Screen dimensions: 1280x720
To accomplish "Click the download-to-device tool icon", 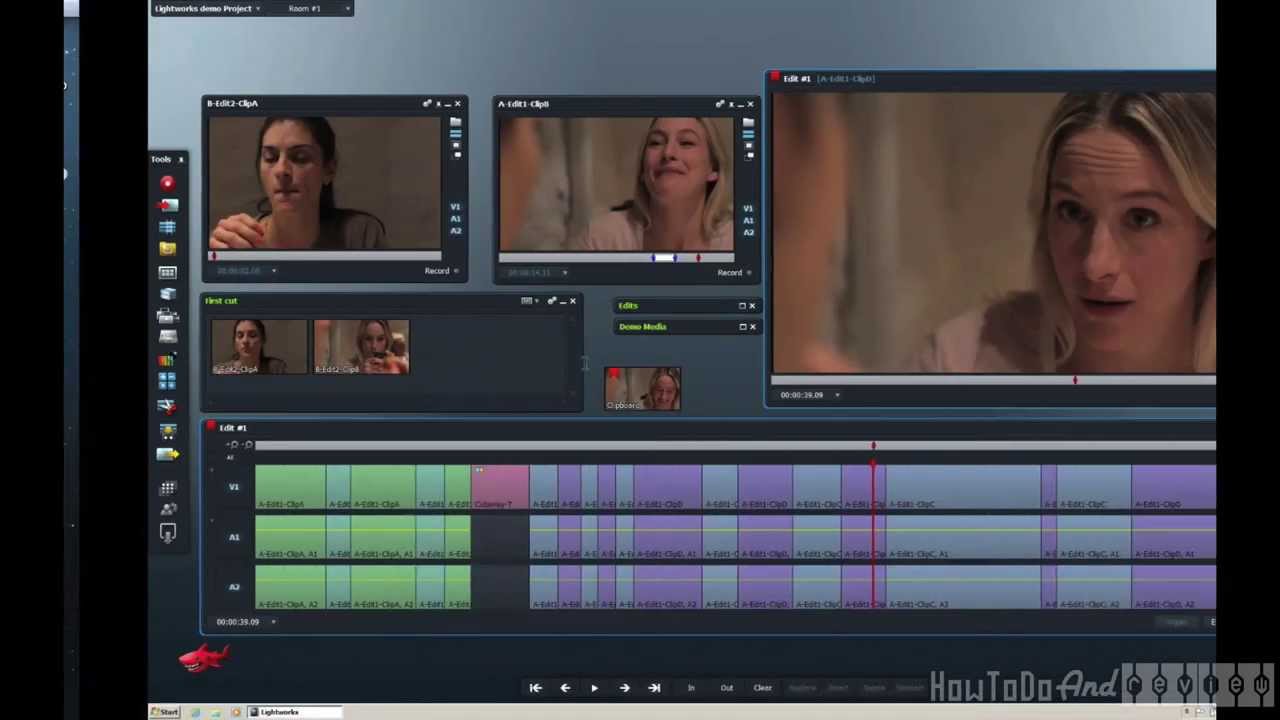I will pos(167,533).
